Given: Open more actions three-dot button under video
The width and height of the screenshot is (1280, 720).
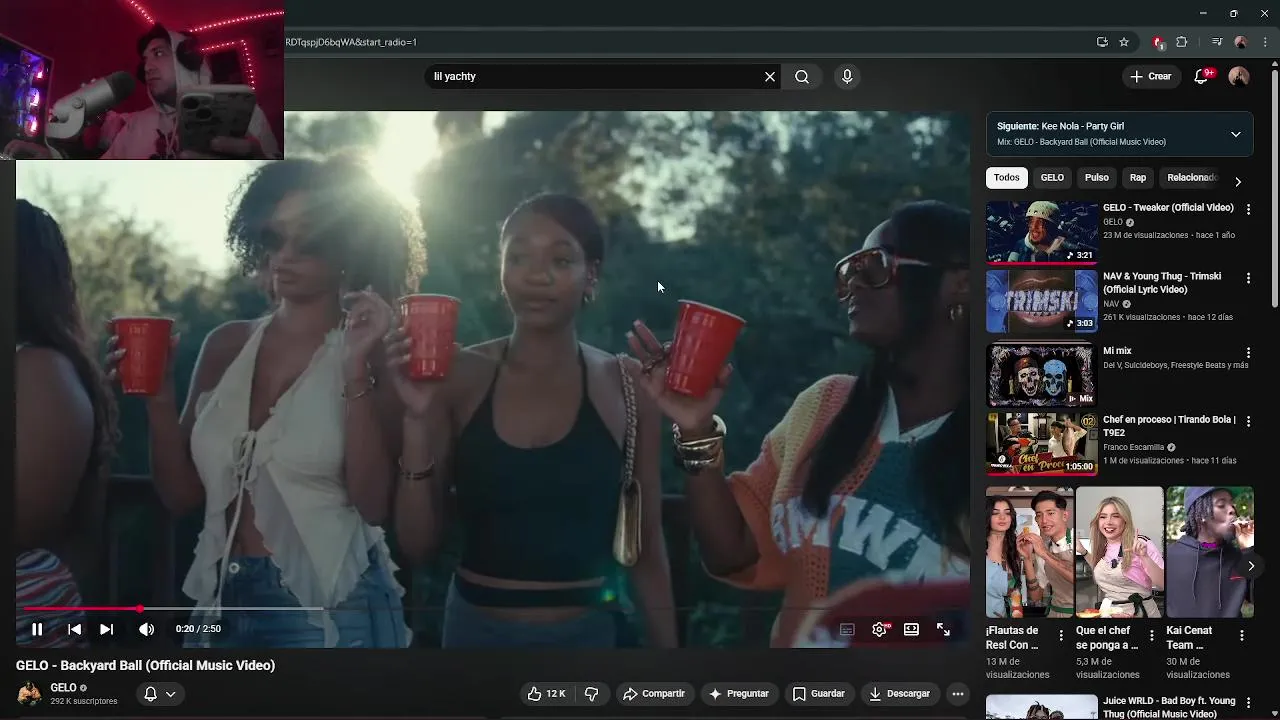Looking at the screenshot, I should point(957,693).
